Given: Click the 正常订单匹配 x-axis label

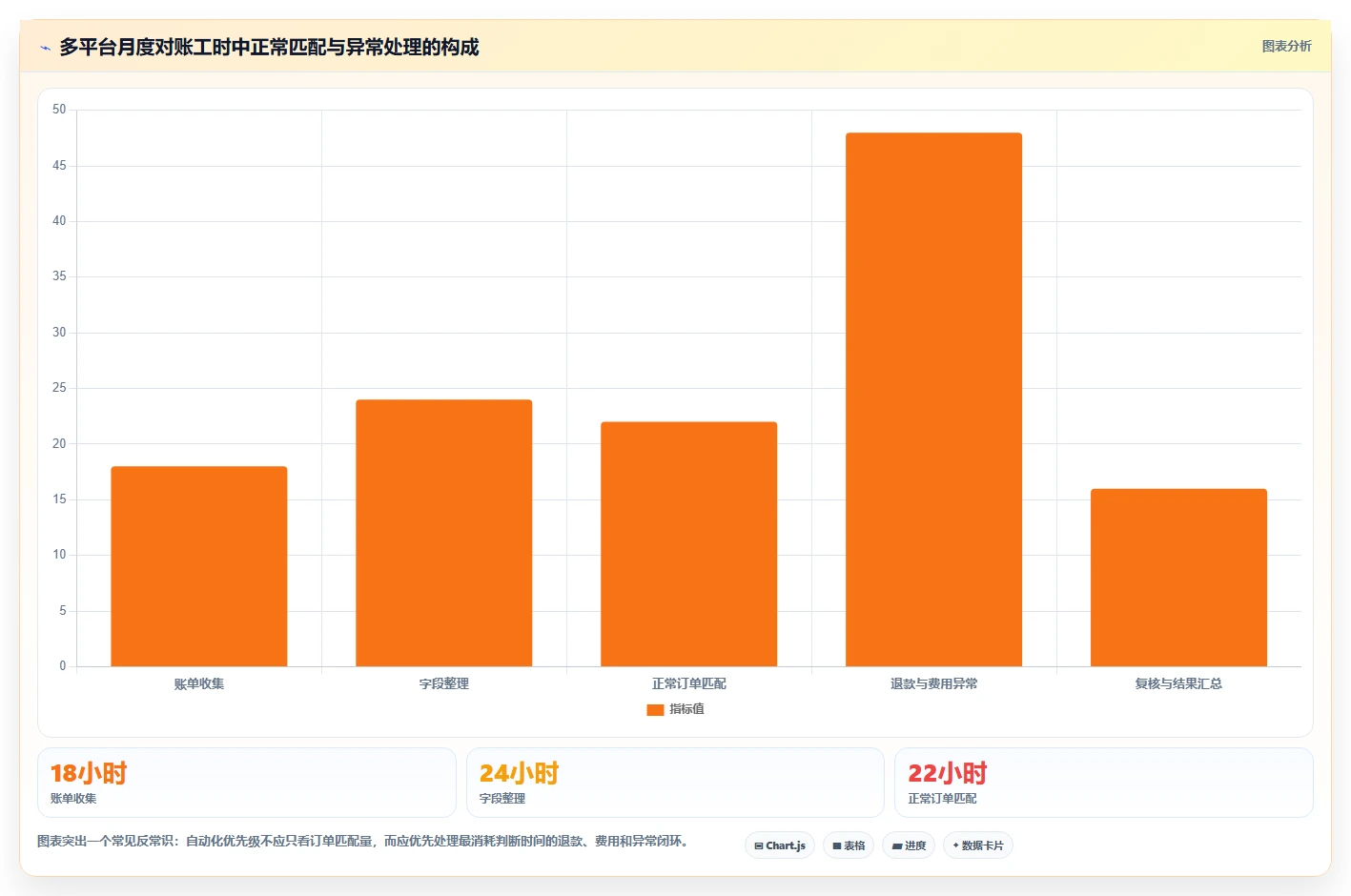Looking at the screenshot, I should tap(689, 683).
